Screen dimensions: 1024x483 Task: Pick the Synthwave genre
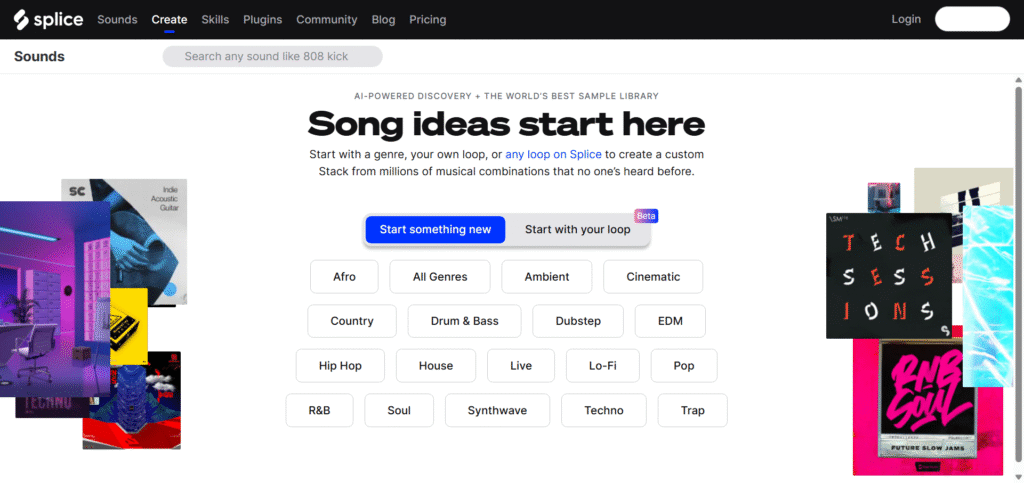point(497,411)
